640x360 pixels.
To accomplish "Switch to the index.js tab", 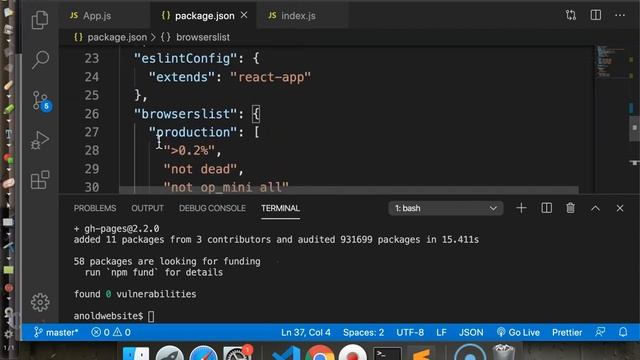I will pos(298,16).
